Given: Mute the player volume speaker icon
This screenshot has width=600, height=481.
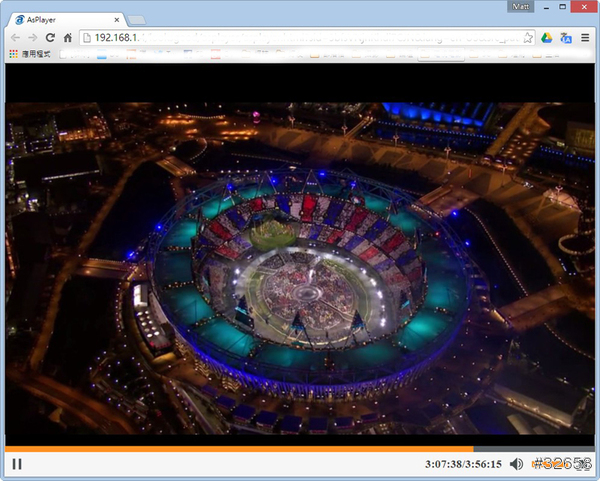Looking at the screenshot, I should coord(516,464).
